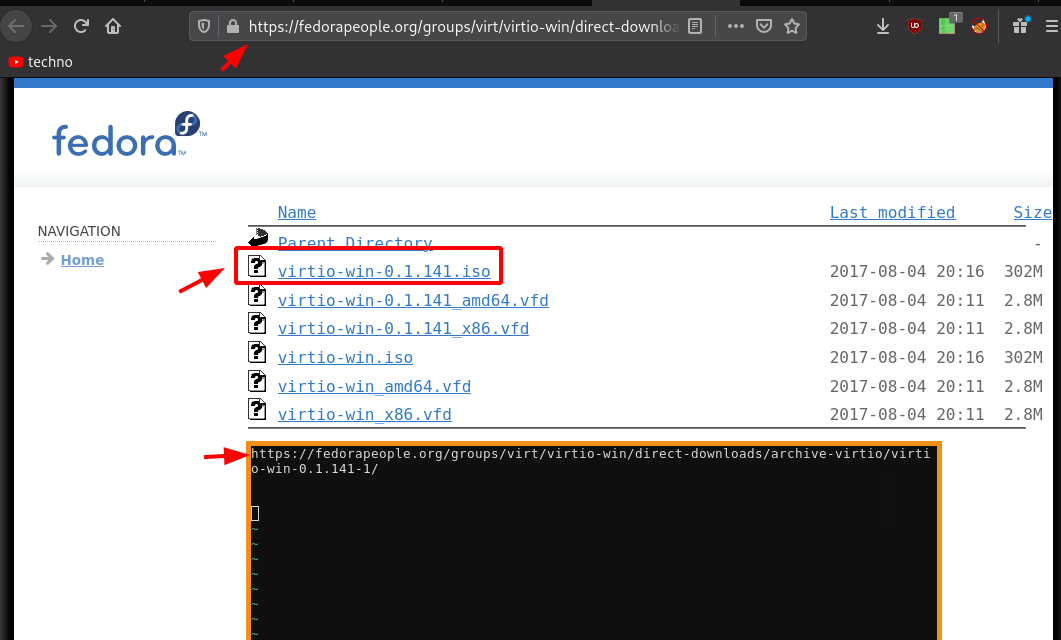Open tracking protection shield in address bar

[204, 26]
